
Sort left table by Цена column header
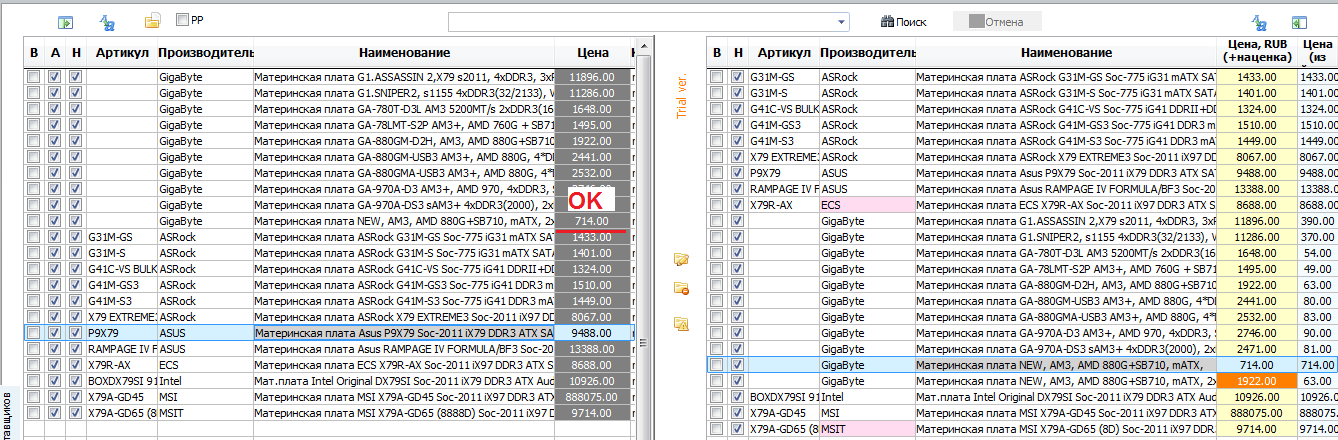point(594,52)
